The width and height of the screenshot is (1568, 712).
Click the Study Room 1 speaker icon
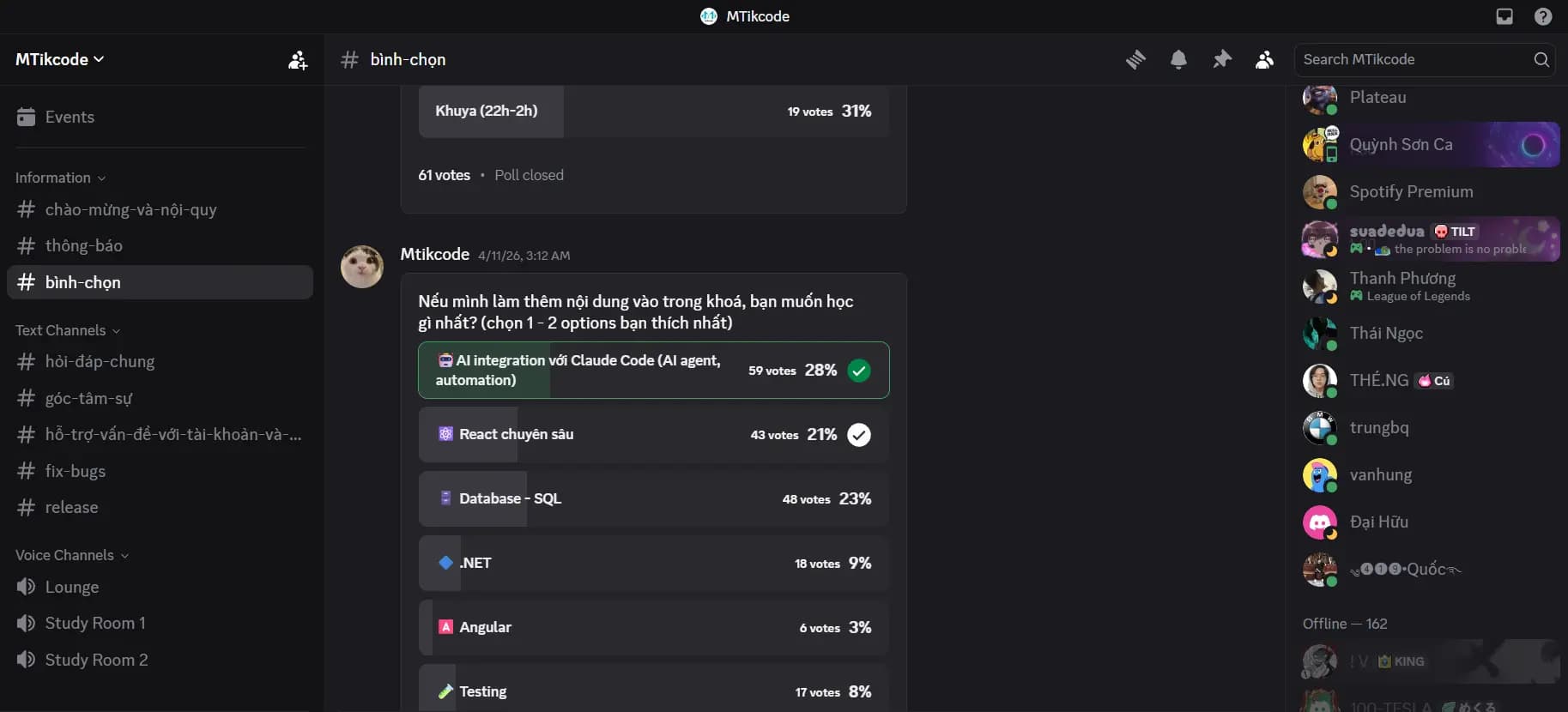26,623
